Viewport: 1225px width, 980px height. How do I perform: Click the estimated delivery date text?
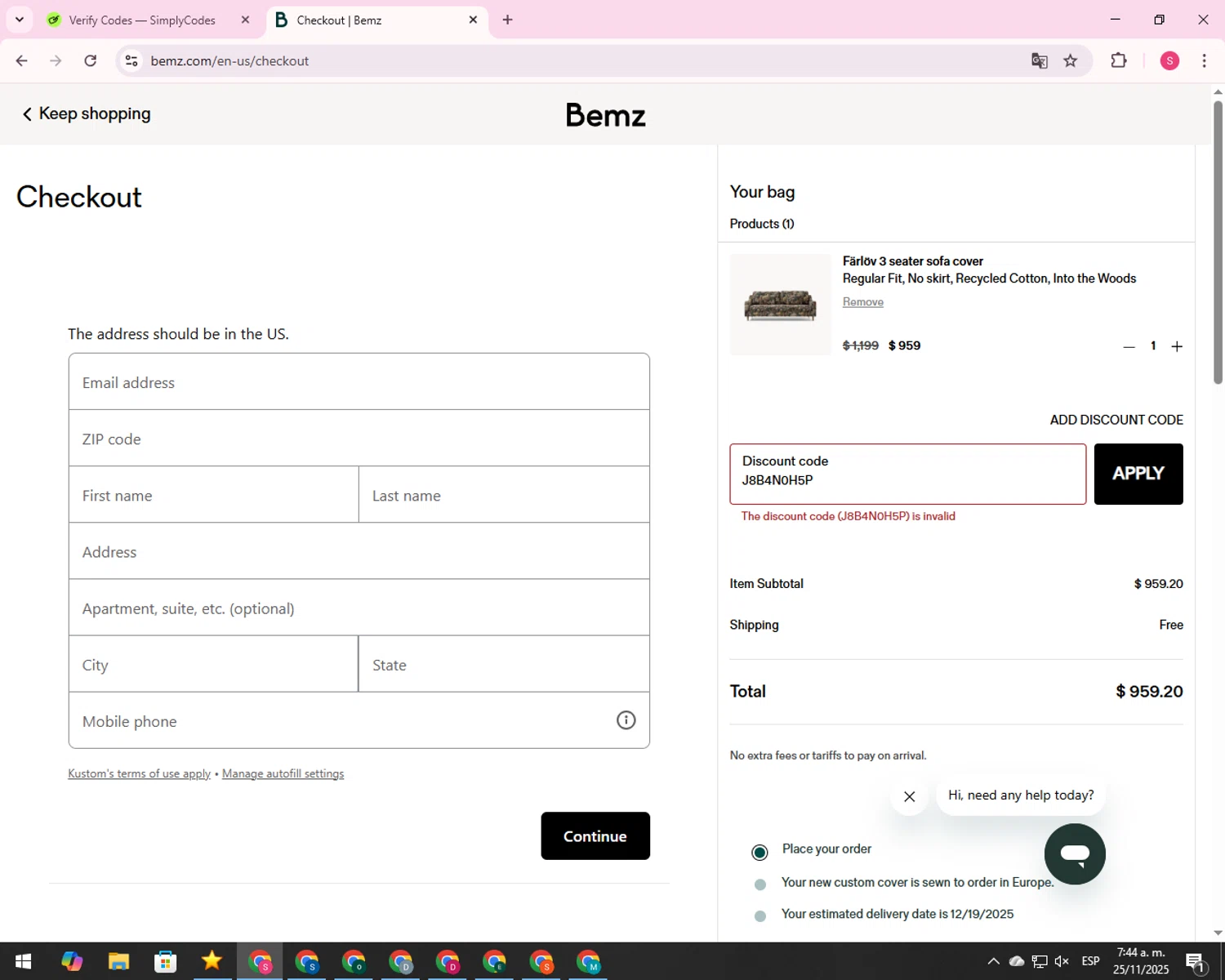(898, 914)
